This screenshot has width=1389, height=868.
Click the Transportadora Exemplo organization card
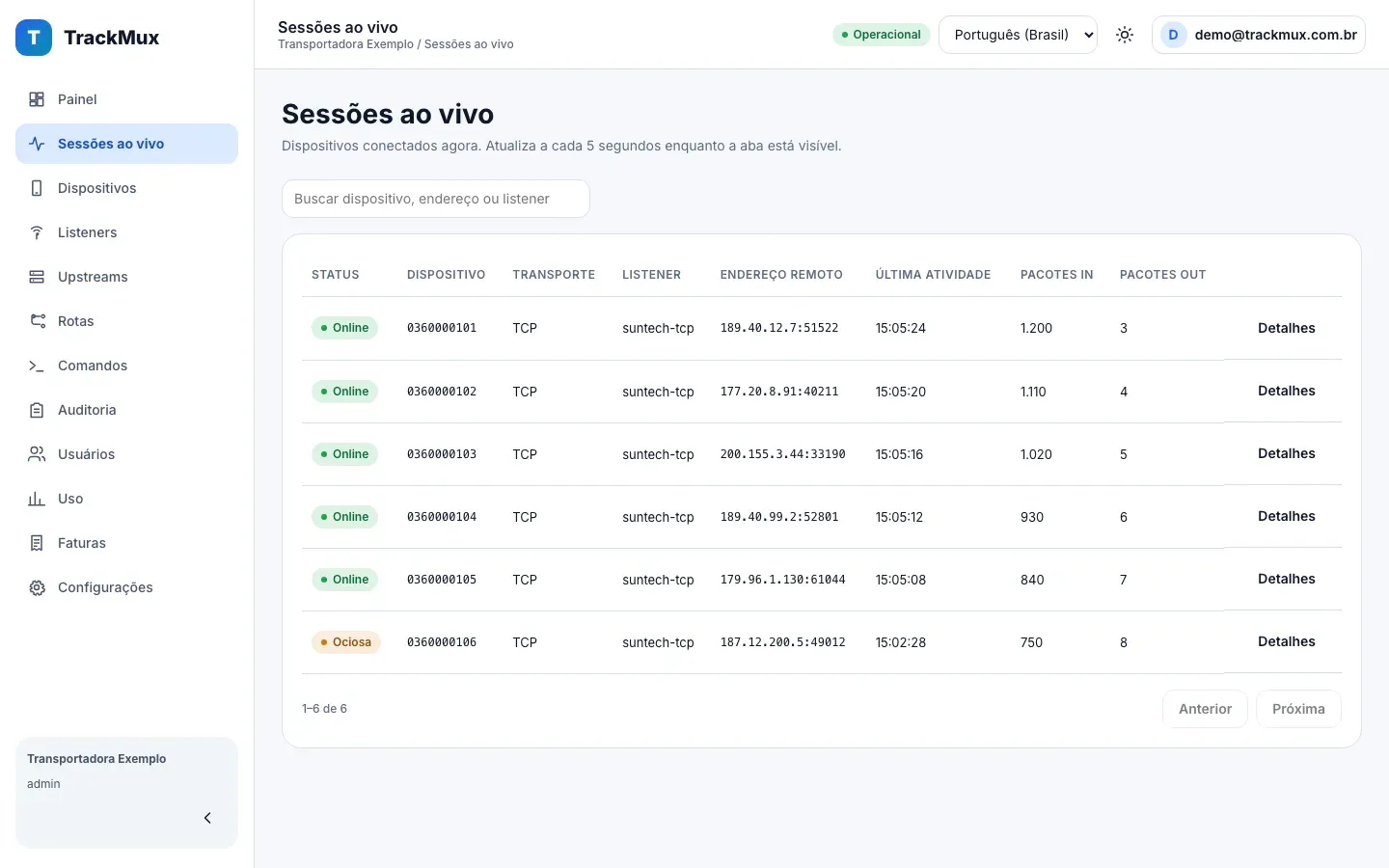click(x=126, y=793)
